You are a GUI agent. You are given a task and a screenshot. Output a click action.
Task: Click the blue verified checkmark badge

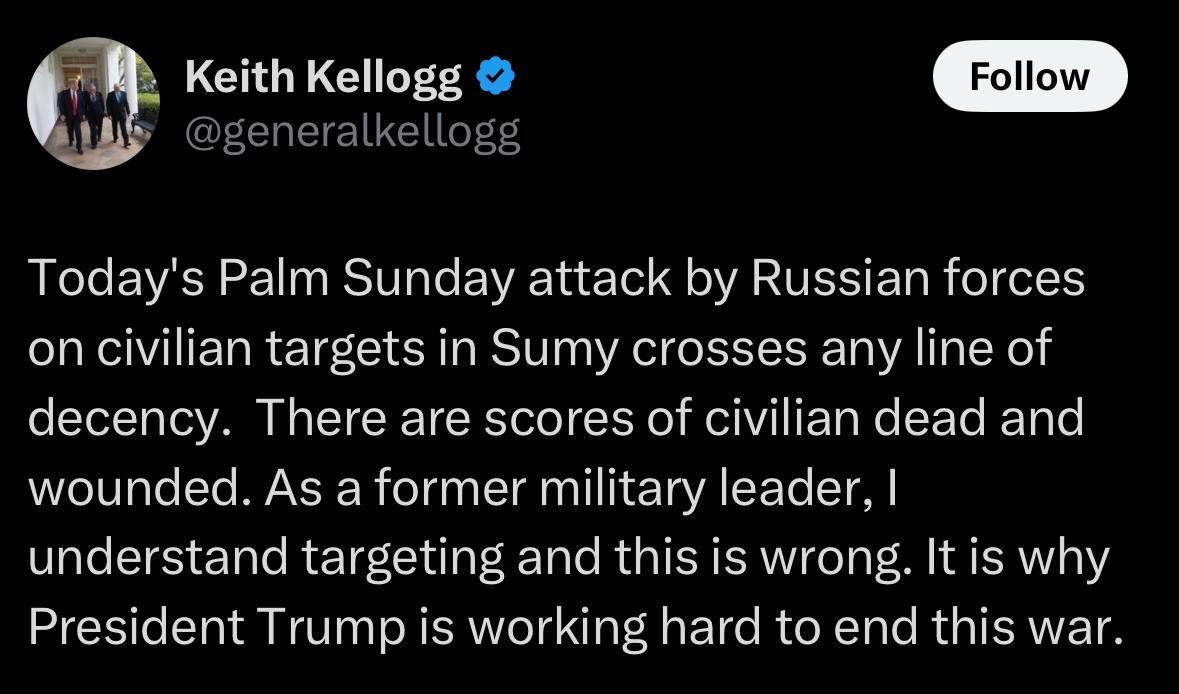point(495,77)
